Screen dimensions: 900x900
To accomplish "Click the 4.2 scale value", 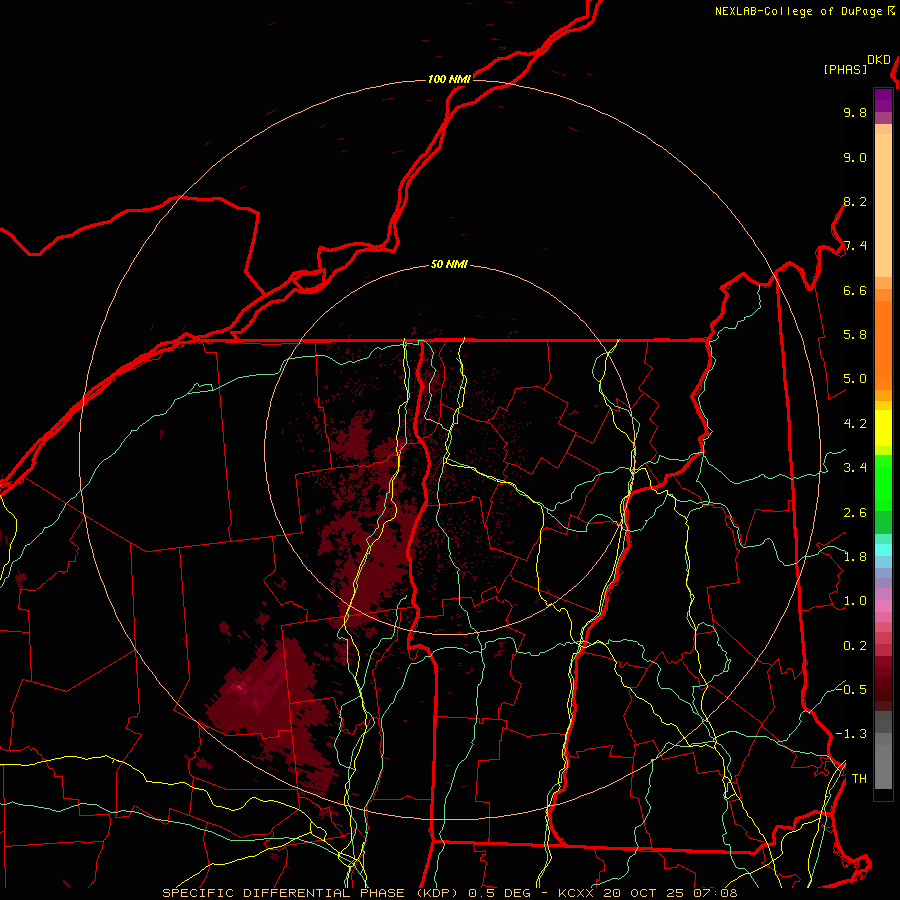I will click(x=855, y=424).
